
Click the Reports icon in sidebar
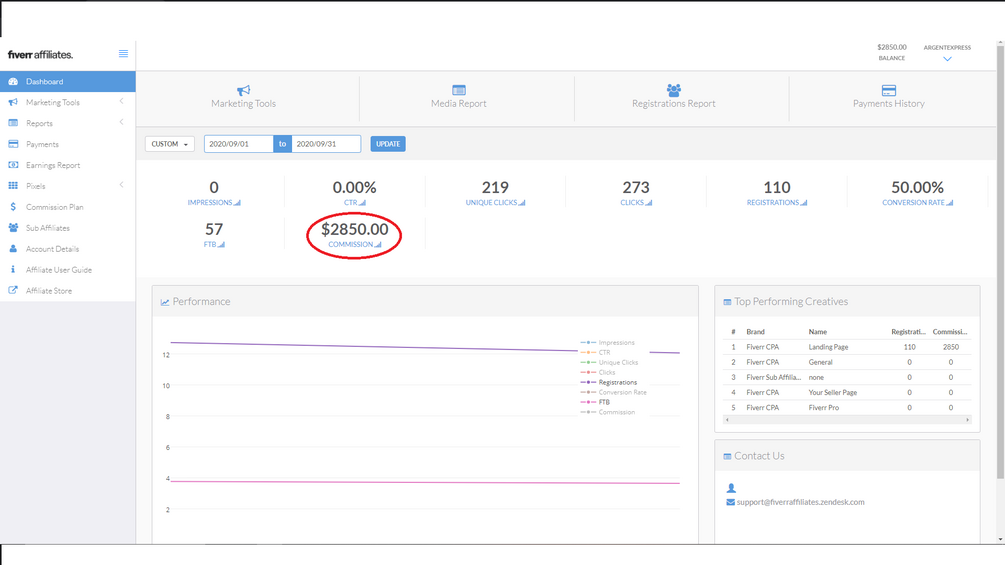point(13,123)
